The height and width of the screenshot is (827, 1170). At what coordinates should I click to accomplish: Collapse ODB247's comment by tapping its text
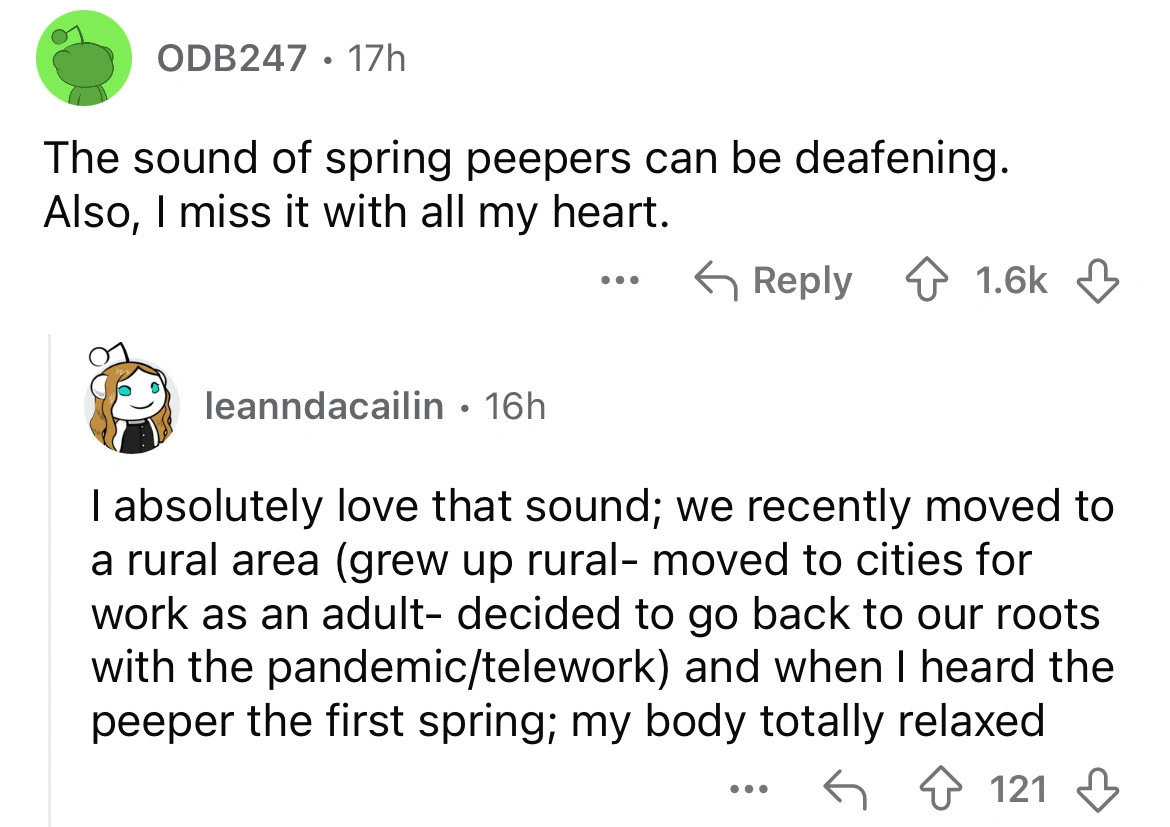pyautogui.click(x=520, y=185)
